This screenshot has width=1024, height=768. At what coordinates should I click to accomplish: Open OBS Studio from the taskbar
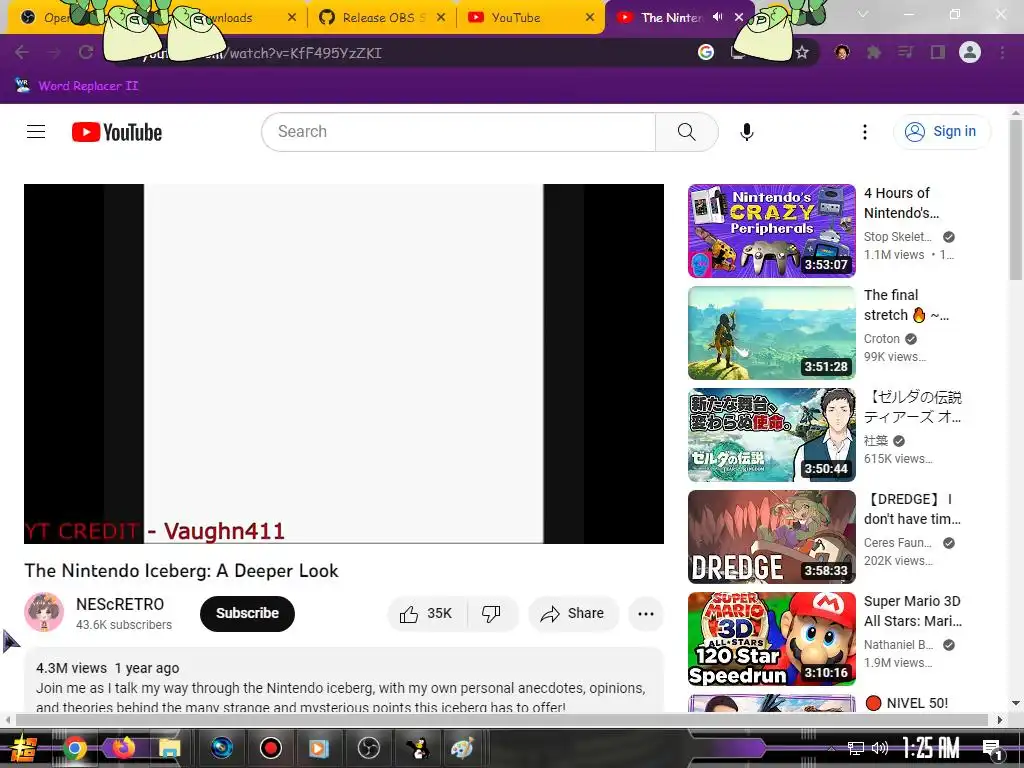(x=369, y=748)
